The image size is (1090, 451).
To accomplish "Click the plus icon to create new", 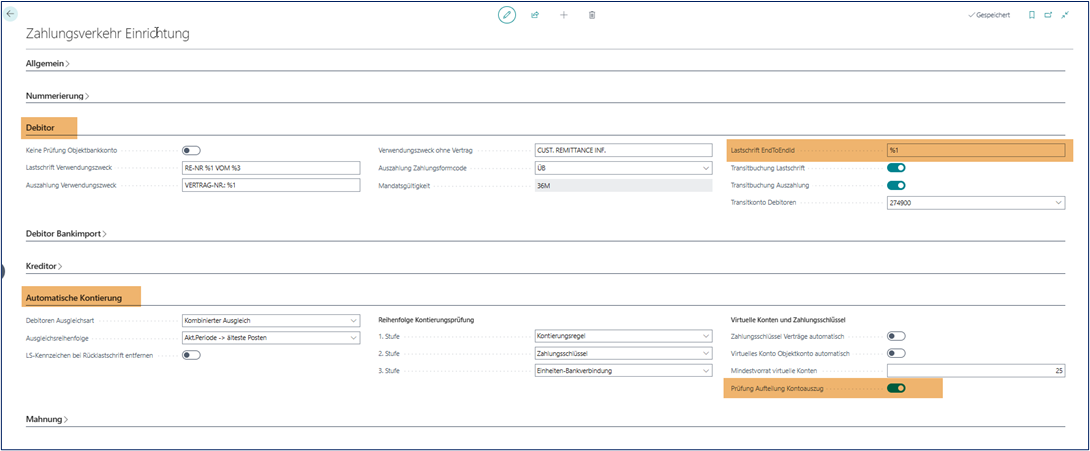I will [563, 15].
